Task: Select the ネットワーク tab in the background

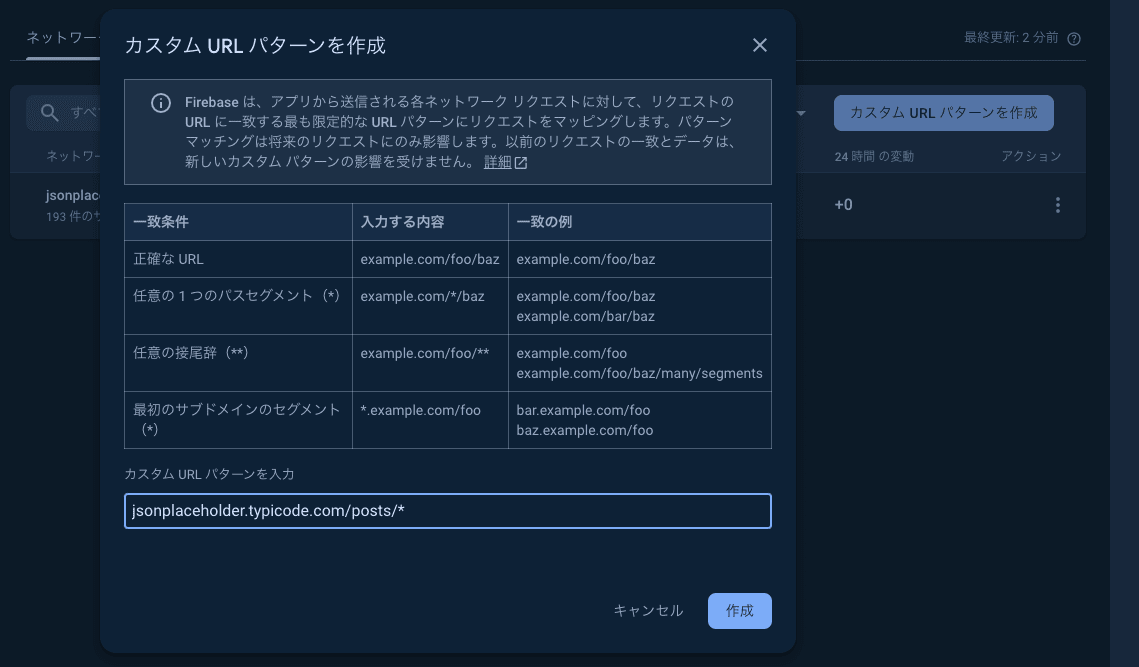Action: 62,38
